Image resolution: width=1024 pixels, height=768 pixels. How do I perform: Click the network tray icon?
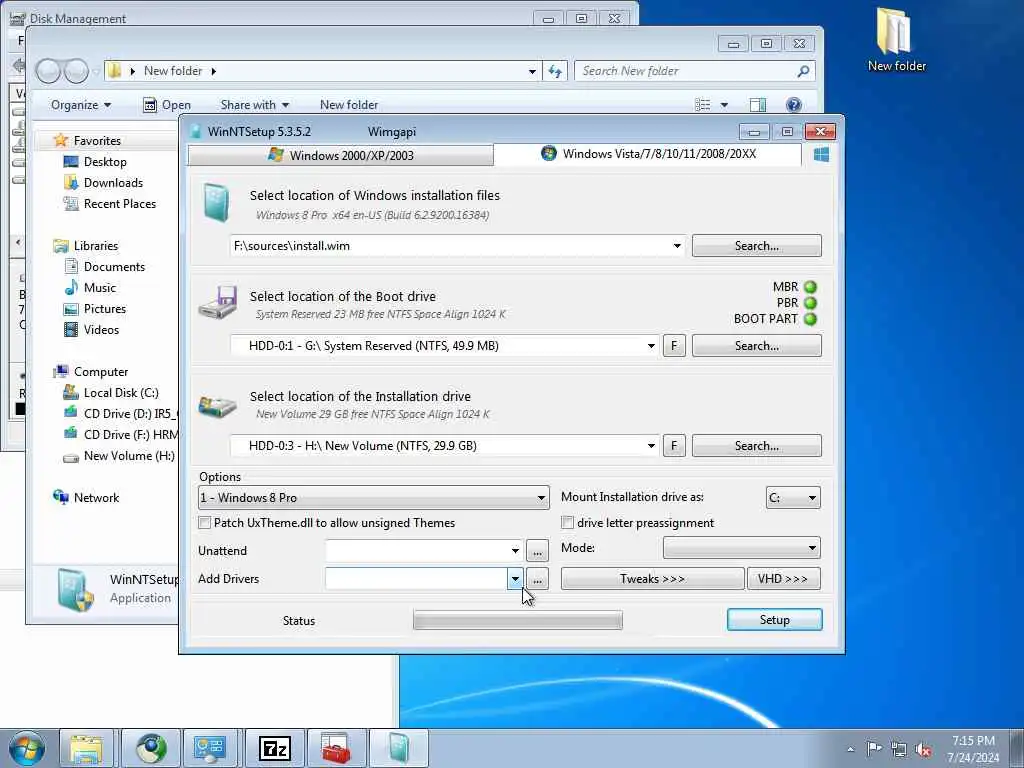(x=899, y=749)
